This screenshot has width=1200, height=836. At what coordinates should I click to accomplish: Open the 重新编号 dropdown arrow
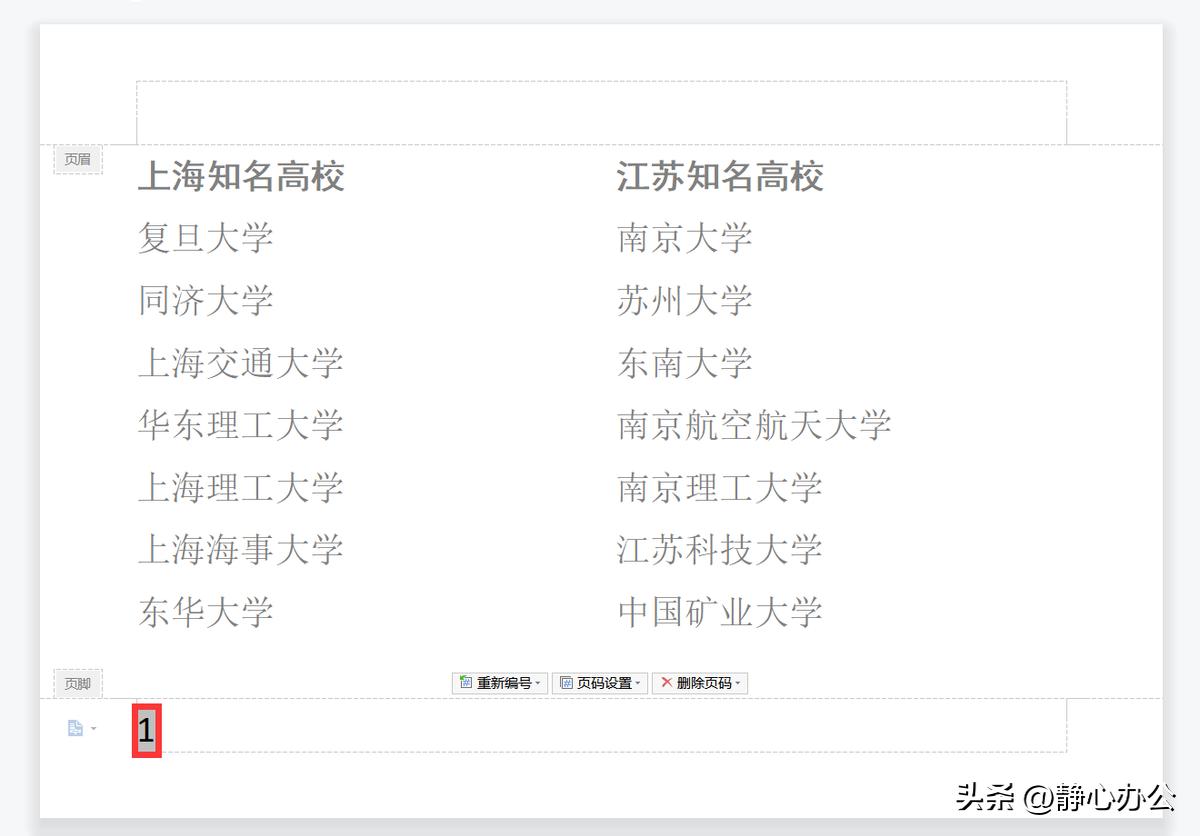click(538, 682)
